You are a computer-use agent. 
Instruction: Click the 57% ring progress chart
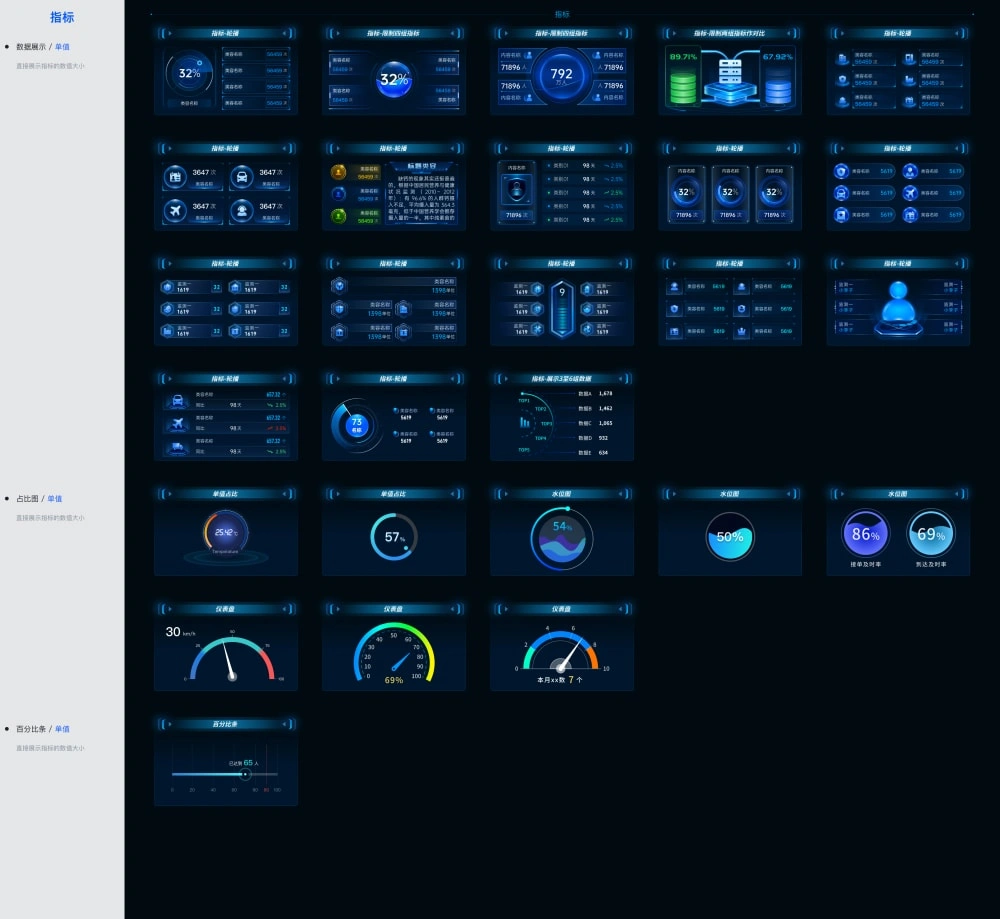point(394,537)
